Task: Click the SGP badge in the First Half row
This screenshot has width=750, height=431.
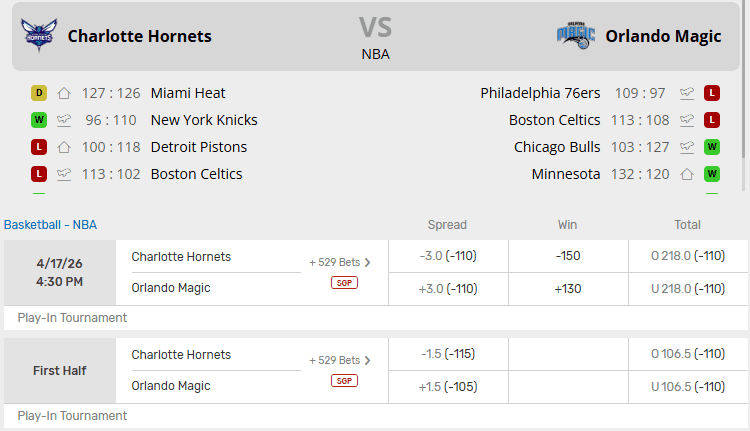Action: coord(344,380)
